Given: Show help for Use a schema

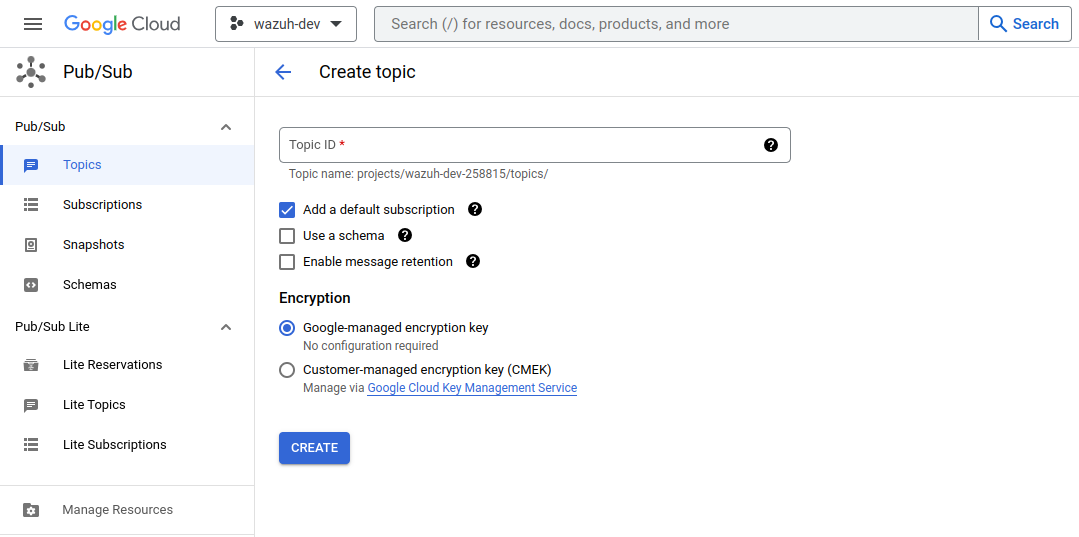Looking at the screenshot, I should pos(405,236).
